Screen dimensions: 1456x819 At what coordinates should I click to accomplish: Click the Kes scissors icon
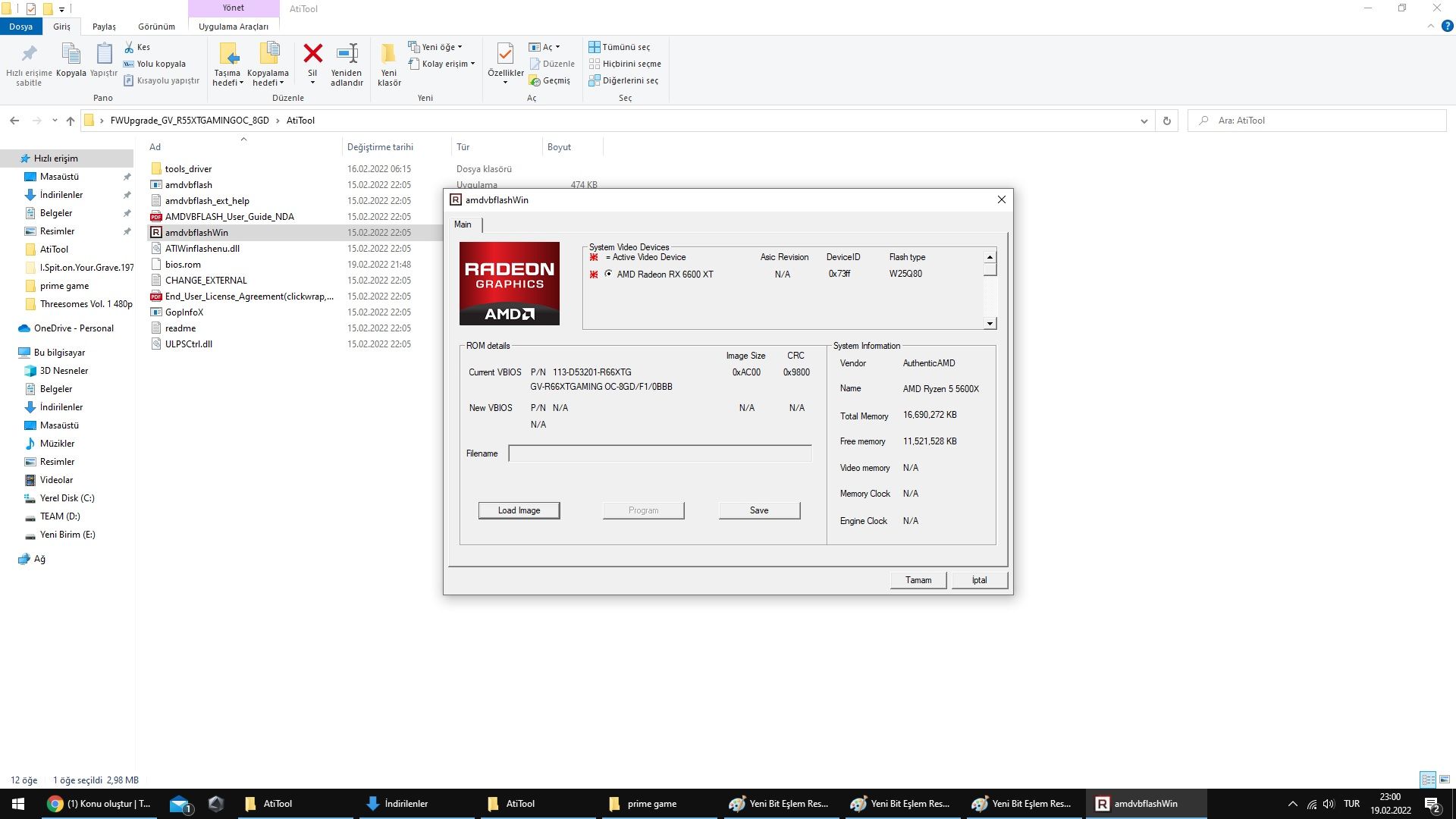[x=129, y=47]
